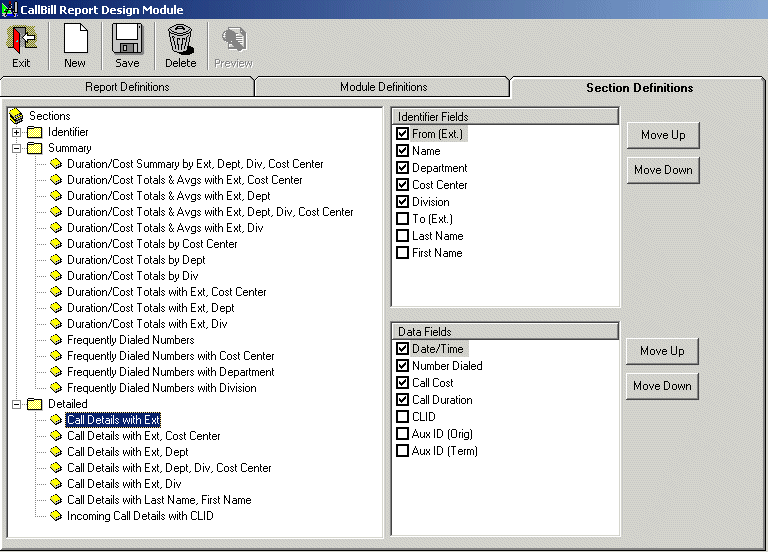Collapse the Summary tree node
Screen dimensions: 768x552
tap(17, 148)
